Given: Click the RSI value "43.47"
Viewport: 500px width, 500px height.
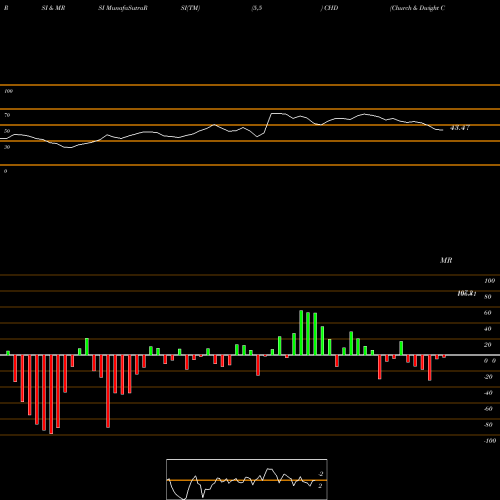Looking at the screenshot, I should [x=460, y=128].
